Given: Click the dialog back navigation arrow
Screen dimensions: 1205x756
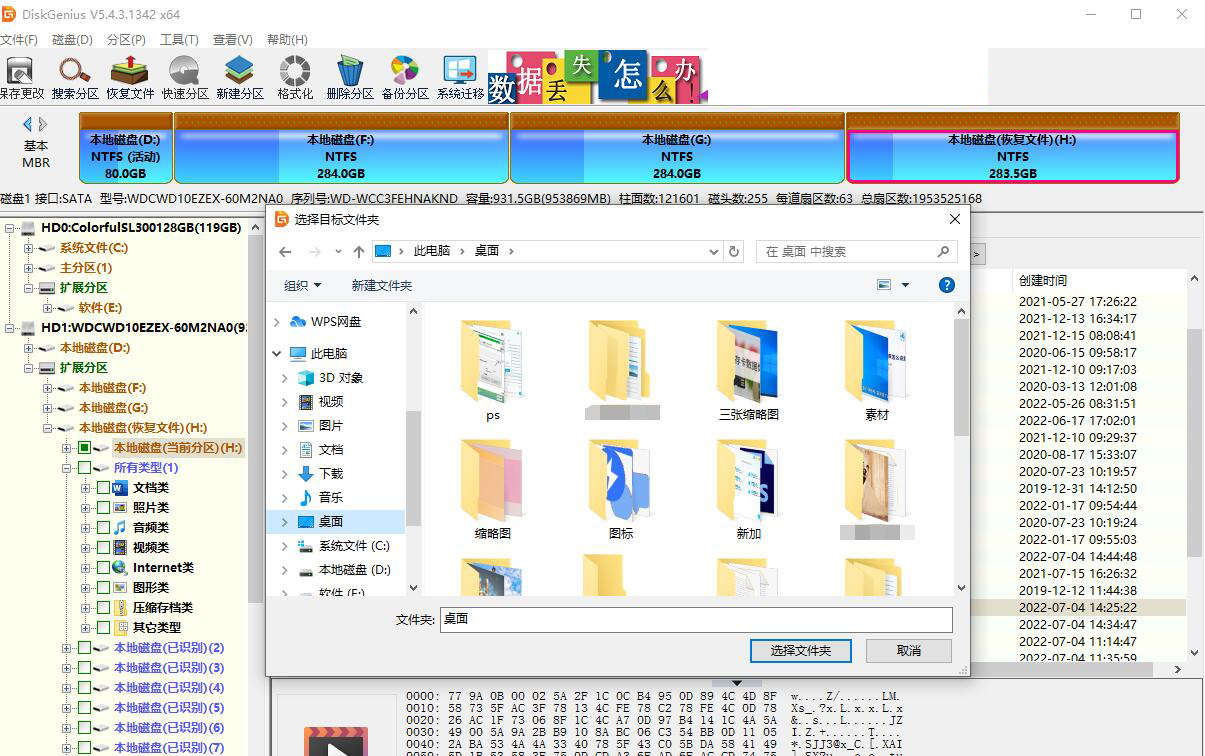Looking at the screenshot, I should tap(285, 251).
